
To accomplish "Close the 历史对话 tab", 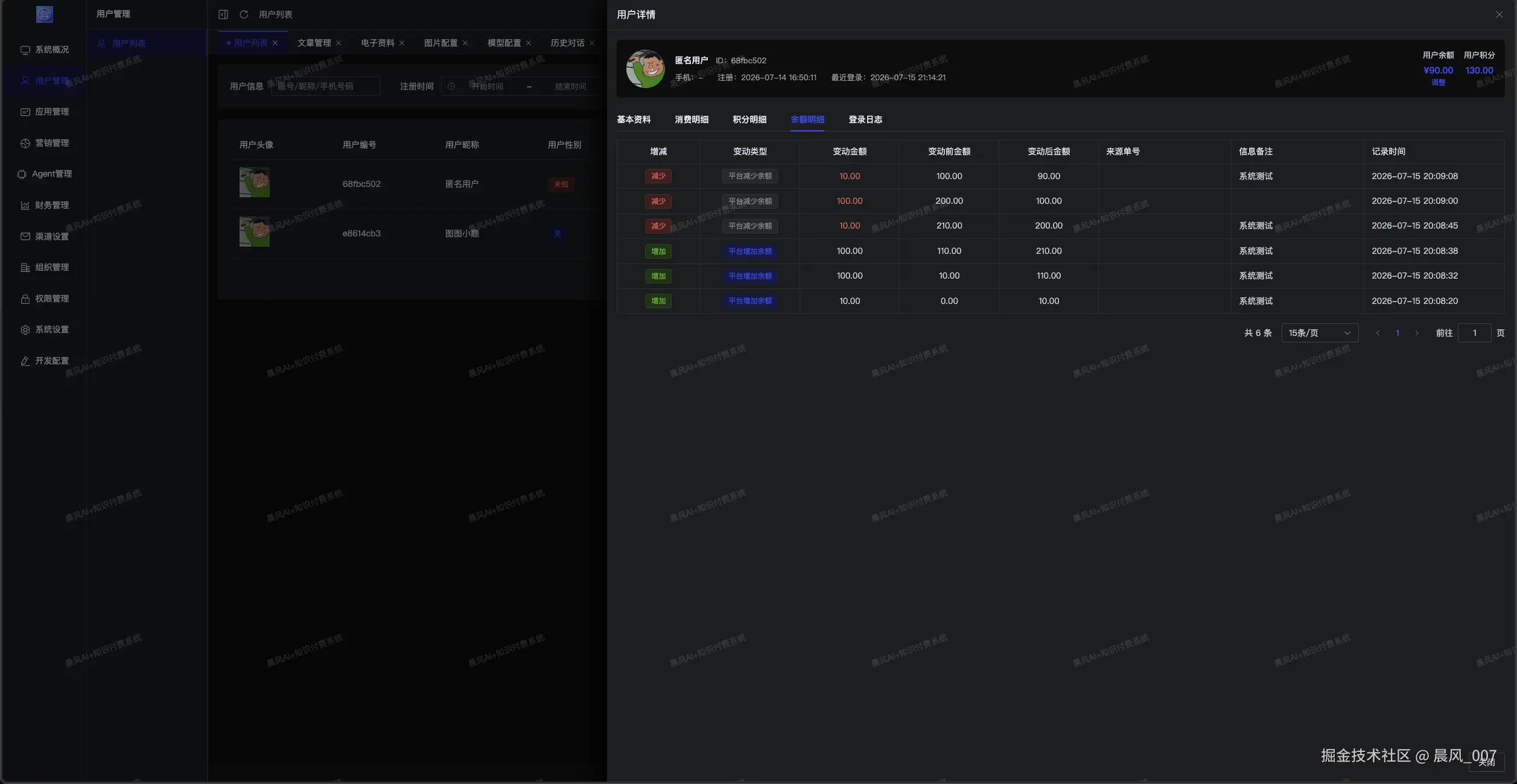I will tap(592, 43).
